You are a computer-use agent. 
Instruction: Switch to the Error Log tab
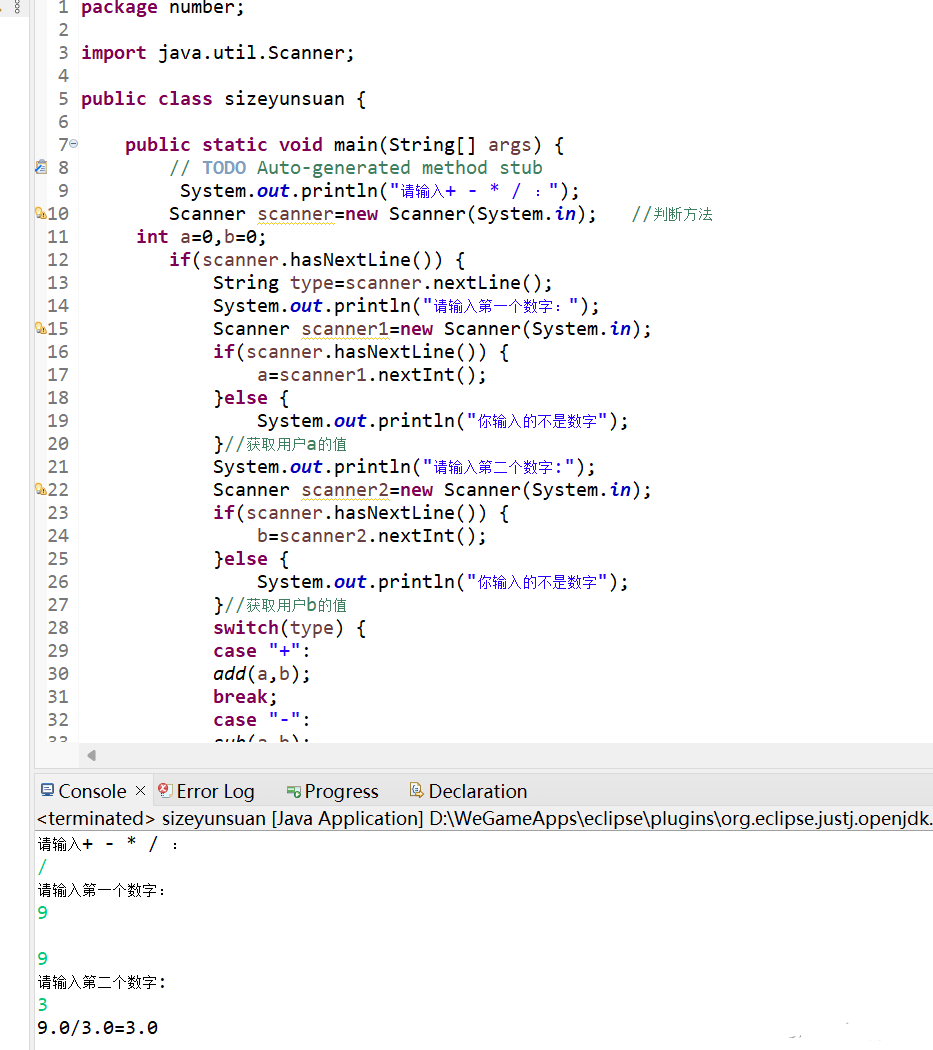[x=215, y=792]
